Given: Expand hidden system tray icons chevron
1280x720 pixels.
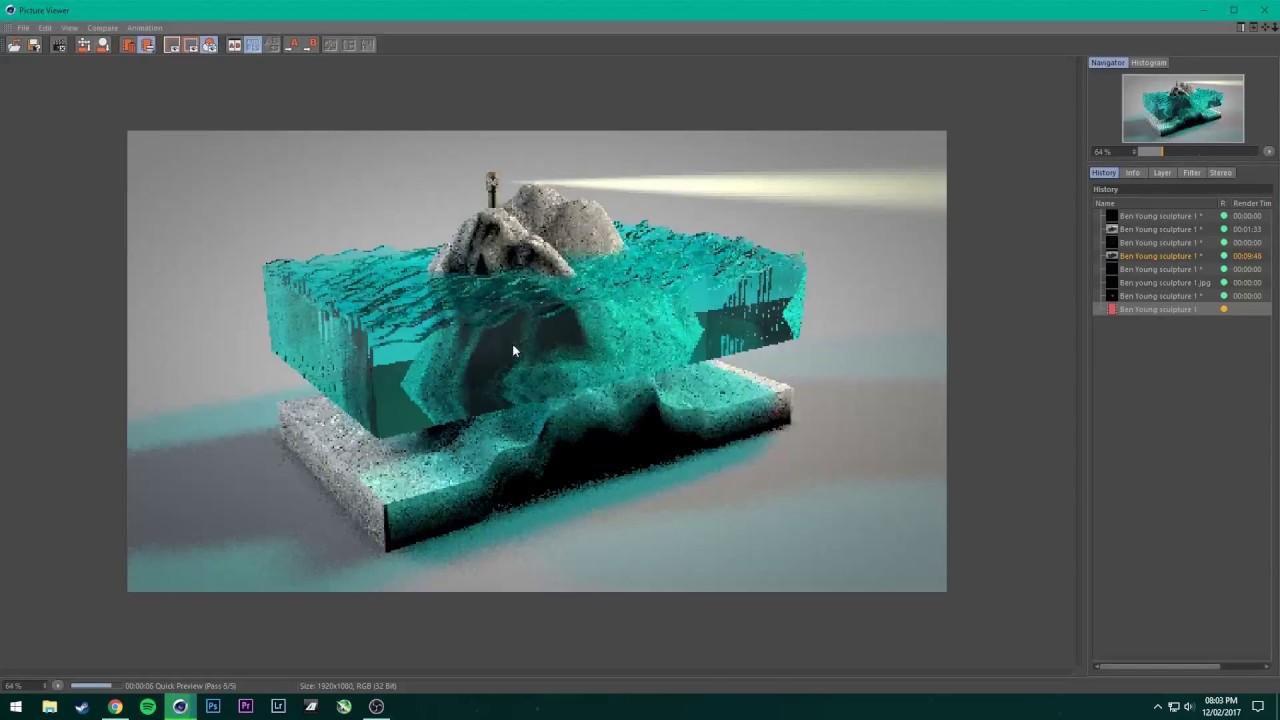Looking at the screenshot, I should click(x=1158, y=707).
